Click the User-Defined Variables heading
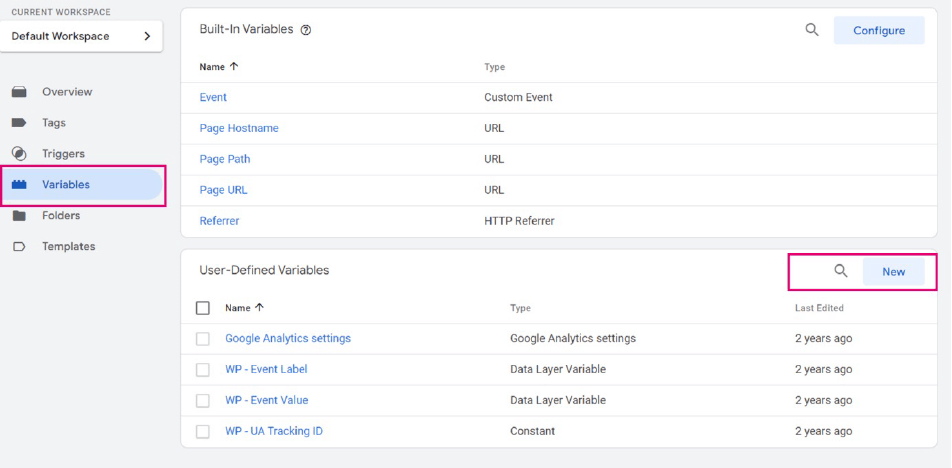Screen dimensions: 952x468 coord(264,270)
